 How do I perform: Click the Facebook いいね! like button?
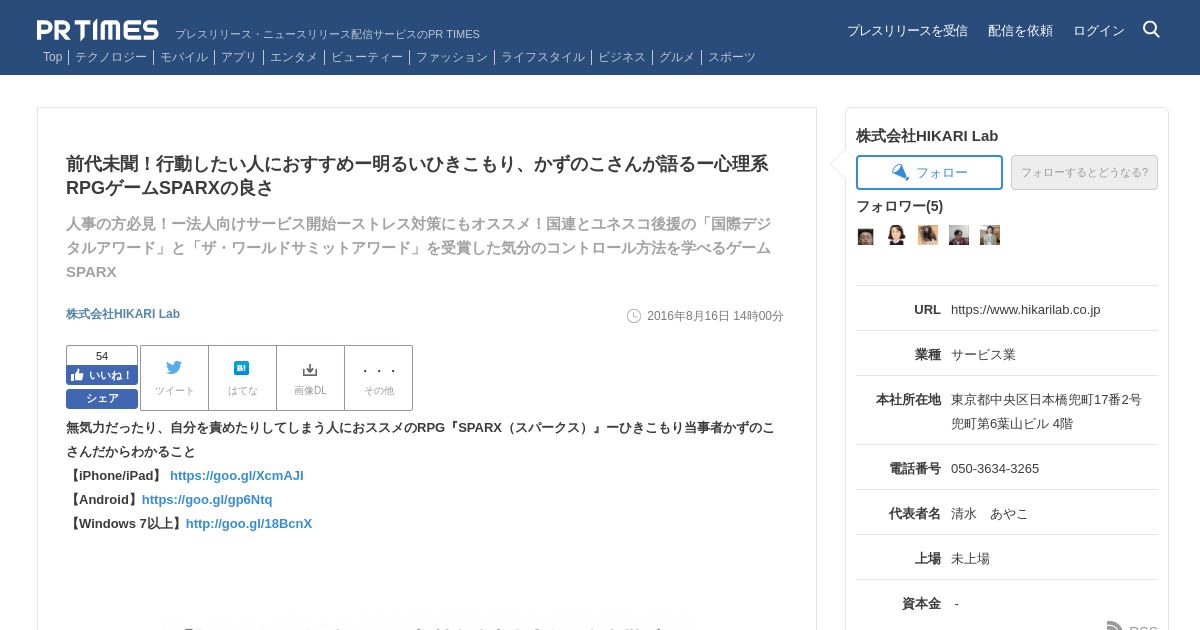[x=102, y=375]
